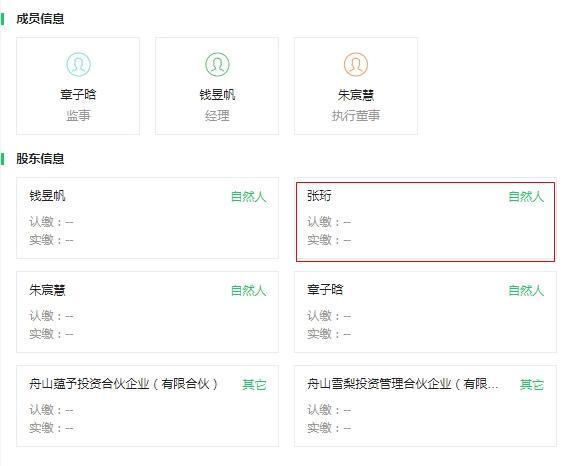Image resolution: width=566 pixels, height=466 pixels.
Task: Click the 成员信息 section heading
Action: tap(40, 19)
